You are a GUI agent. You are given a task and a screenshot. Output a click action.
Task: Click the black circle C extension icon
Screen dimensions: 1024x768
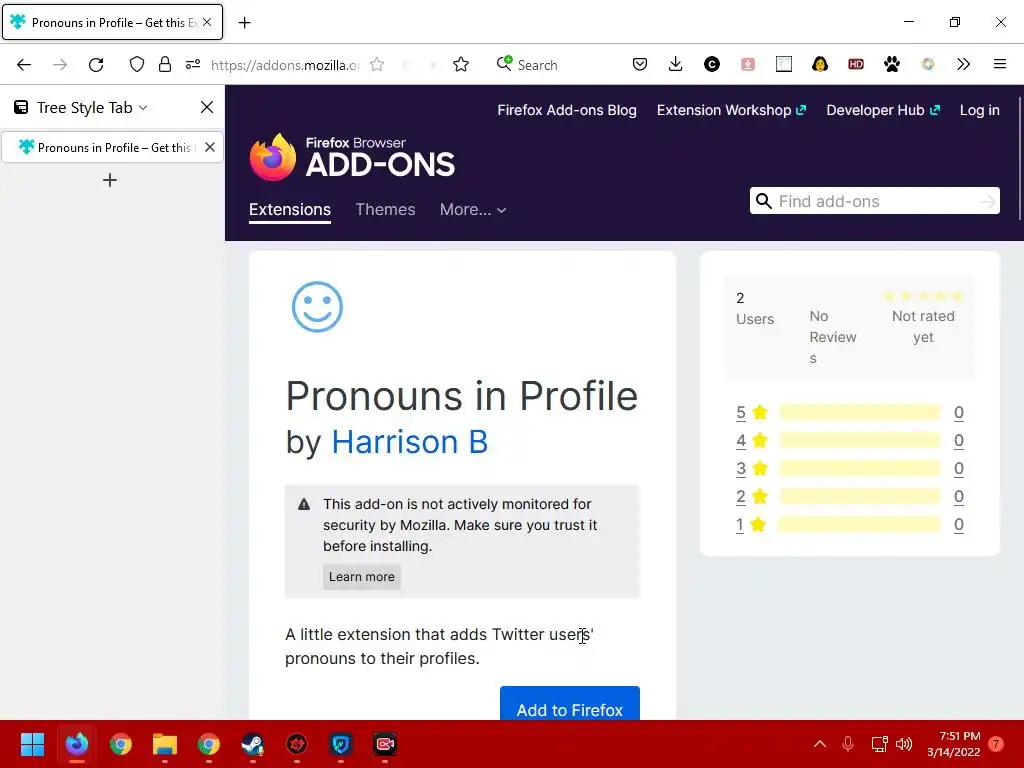point(712,65)
